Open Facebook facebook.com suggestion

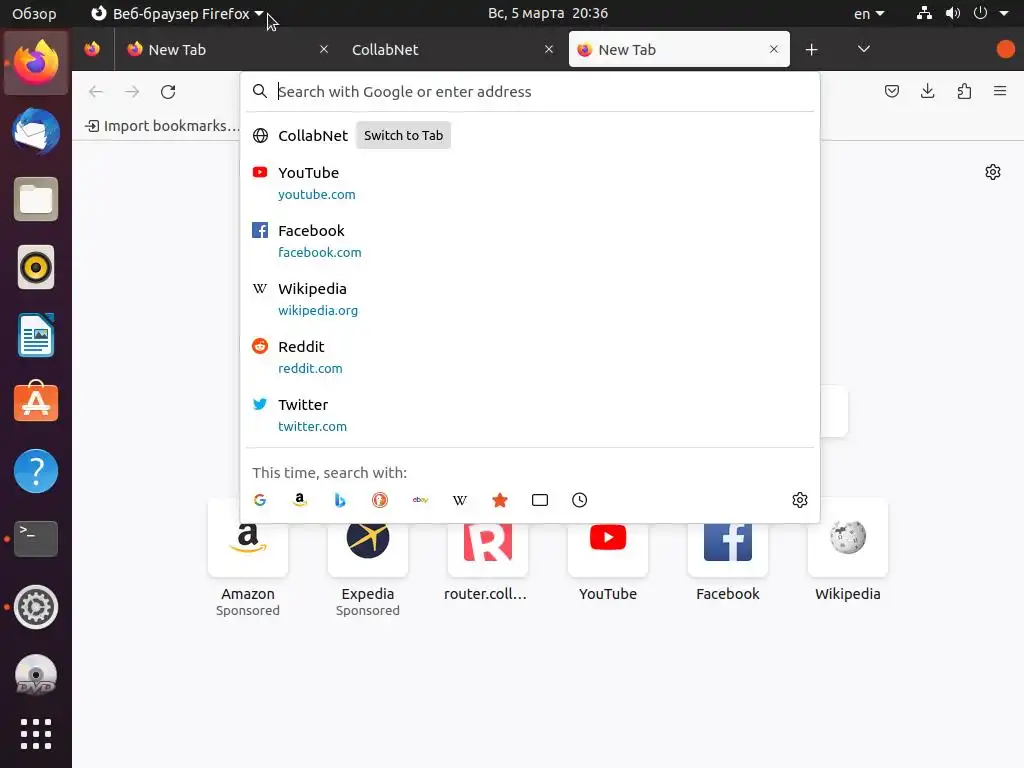(x=530, y=241)
